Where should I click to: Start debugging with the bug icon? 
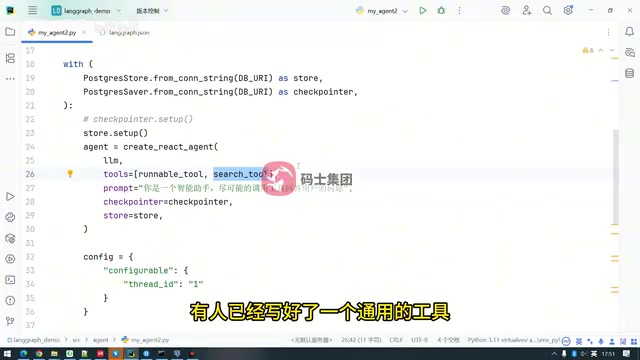click(x=441, y=11)
